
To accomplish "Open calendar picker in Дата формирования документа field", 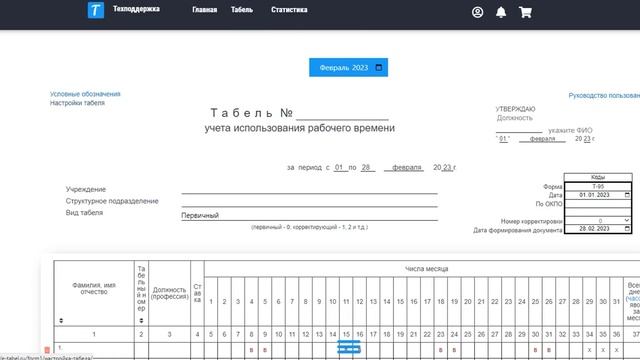I will pos(627,229).
